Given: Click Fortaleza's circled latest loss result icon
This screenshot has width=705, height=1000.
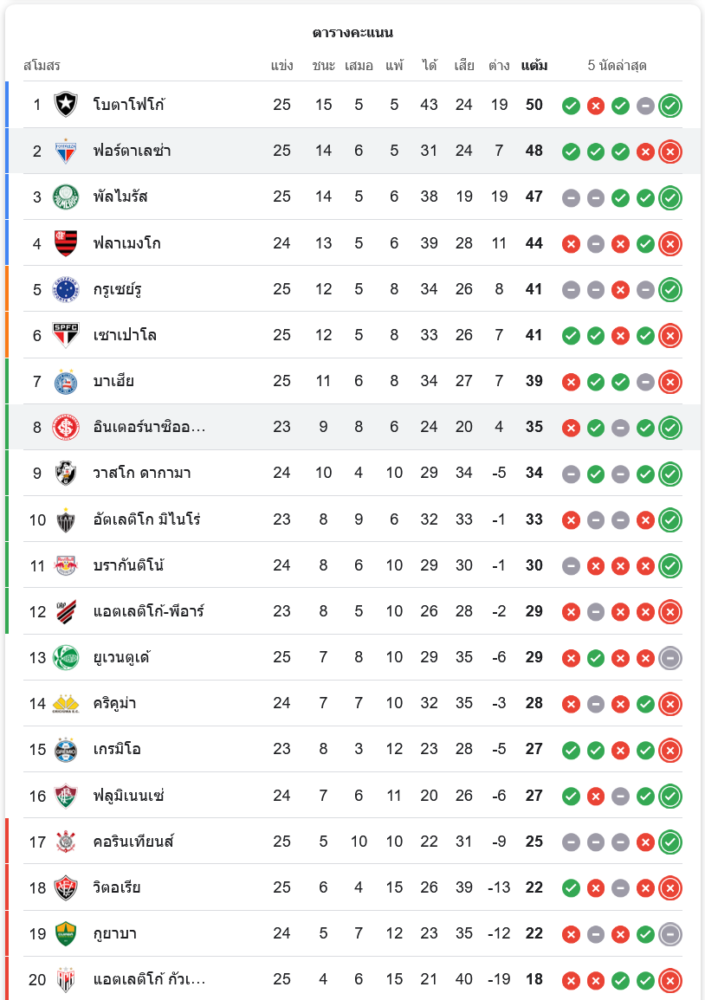Looking at the screenshot, I should tap(671, 151).
